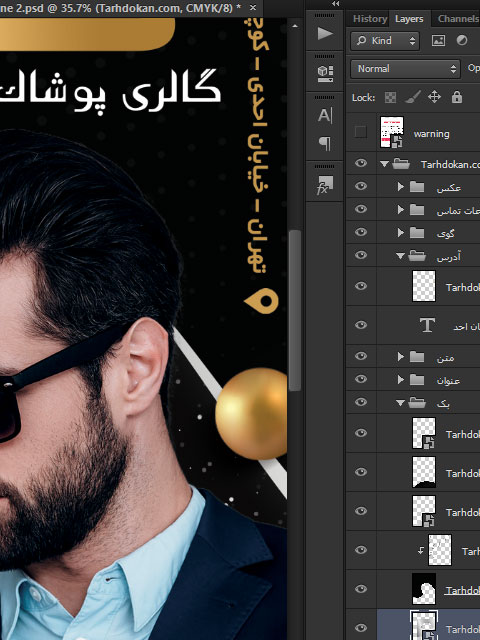Select the black silhouette mask layer thumbnail

(x=424, y=589)
